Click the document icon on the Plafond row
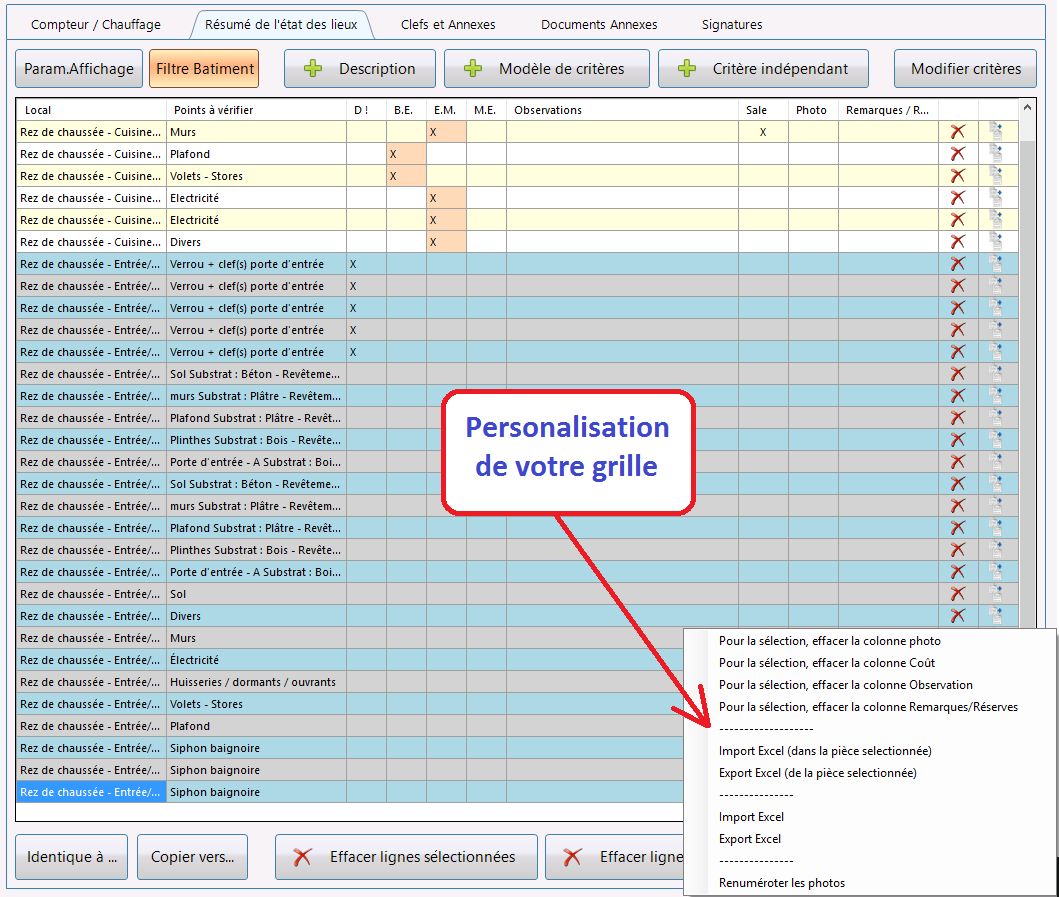The image size is (1059, 897). 996,154
